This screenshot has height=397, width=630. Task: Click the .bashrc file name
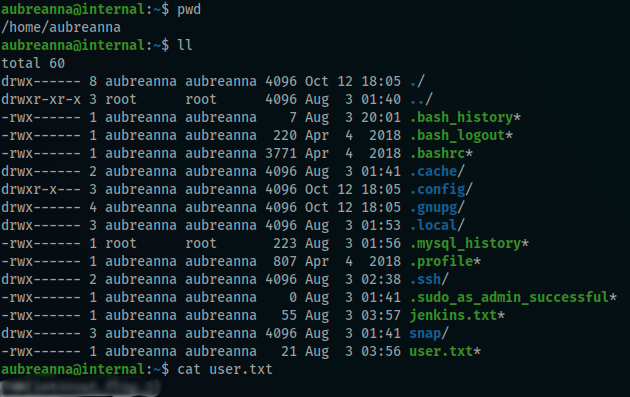tap(437, 153)
